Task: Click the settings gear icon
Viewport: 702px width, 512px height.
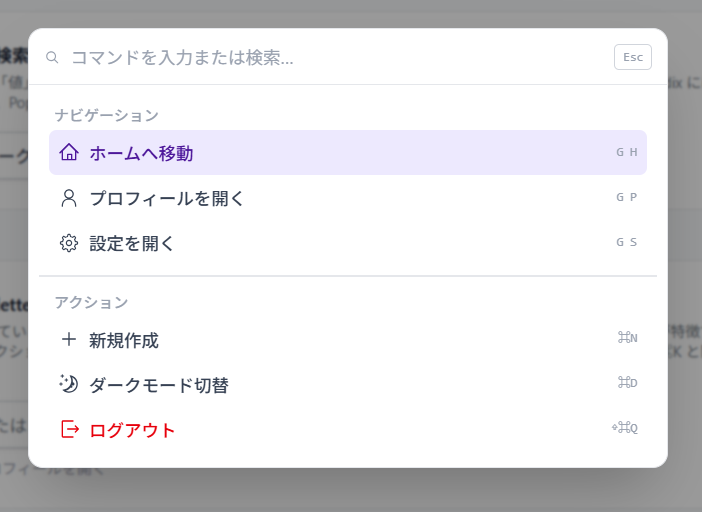Action: tap(69, 243)
